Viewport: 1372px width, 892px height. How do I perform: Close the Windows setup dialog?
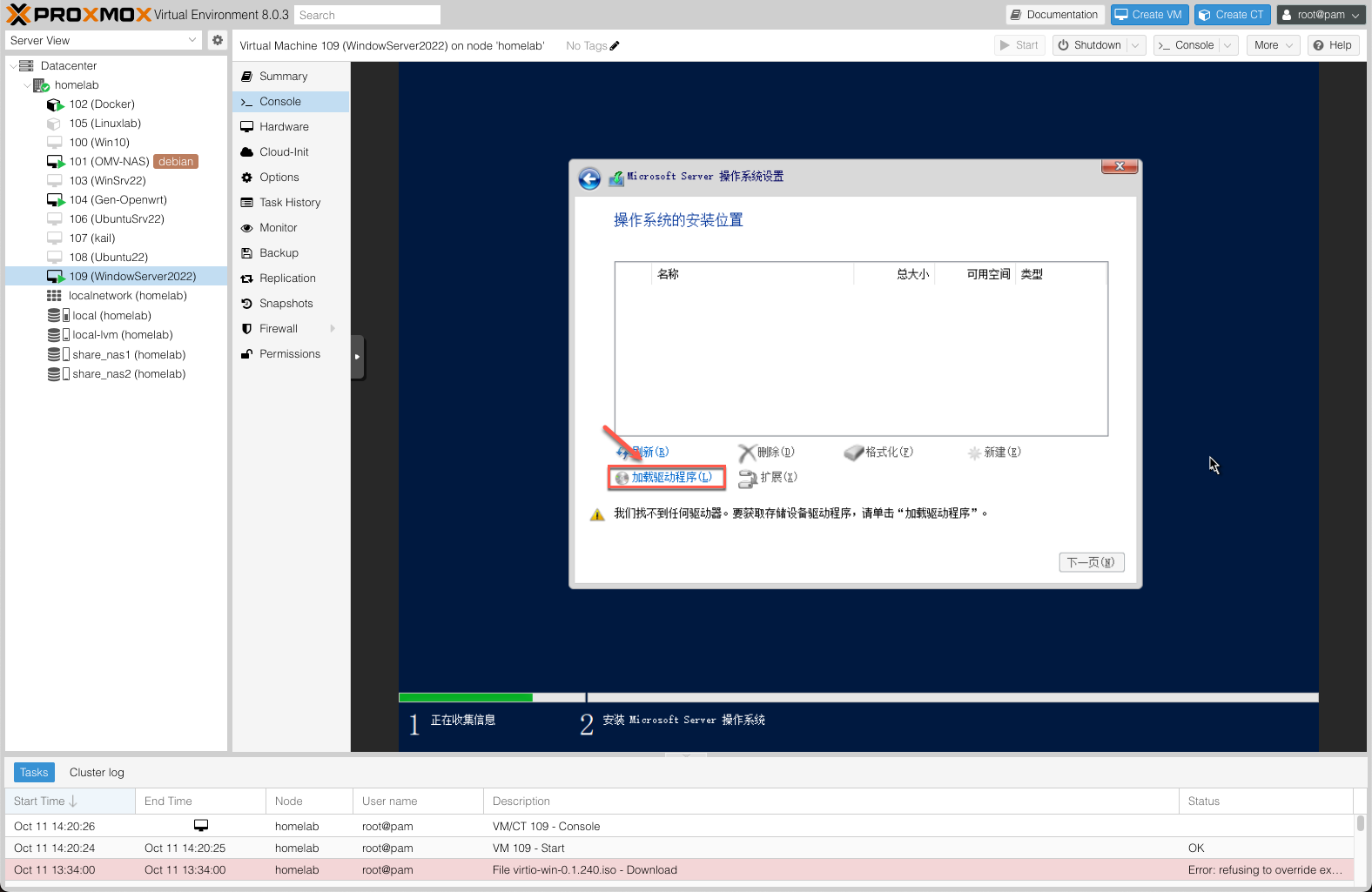1120,166
